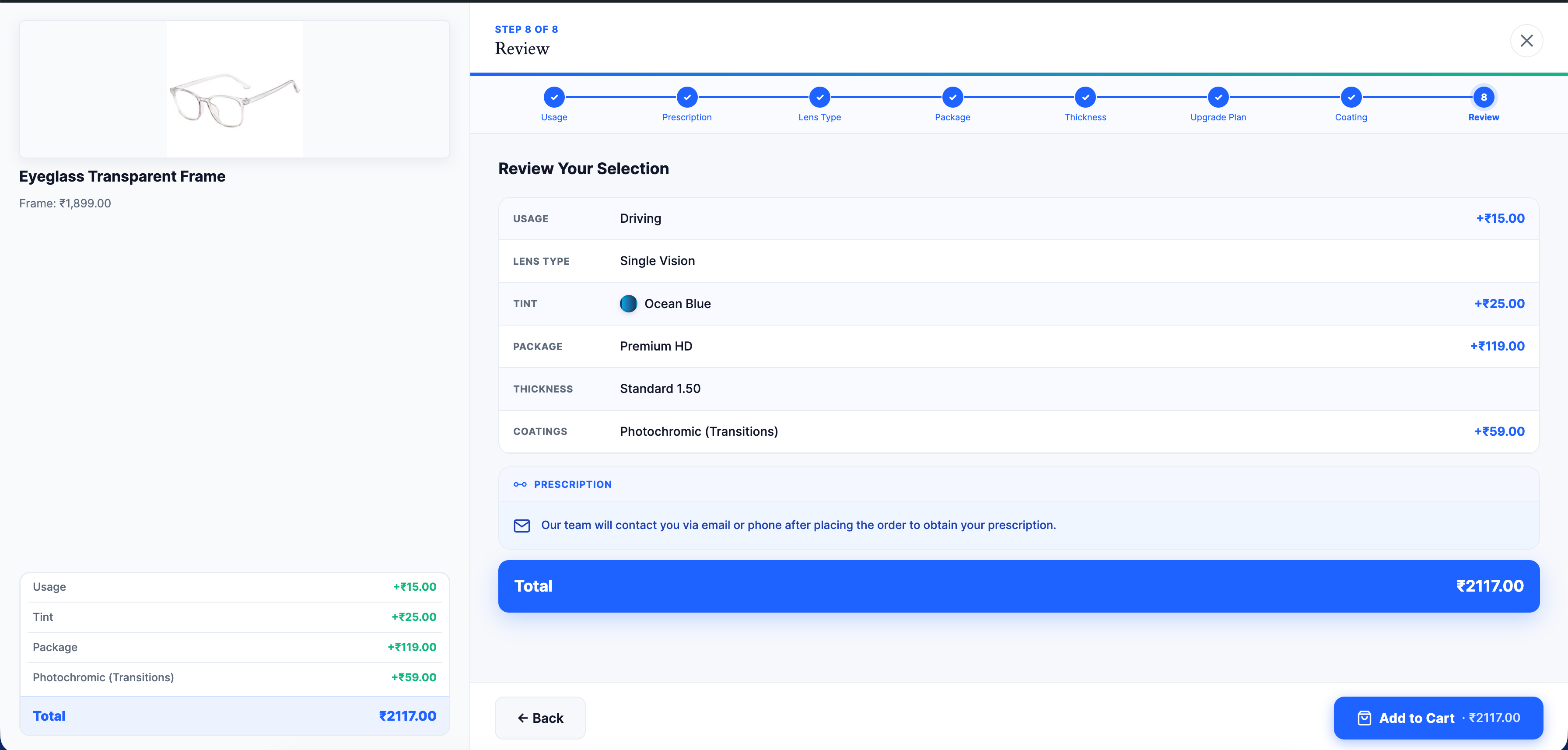Go back using the Back button

coord(540,718)
